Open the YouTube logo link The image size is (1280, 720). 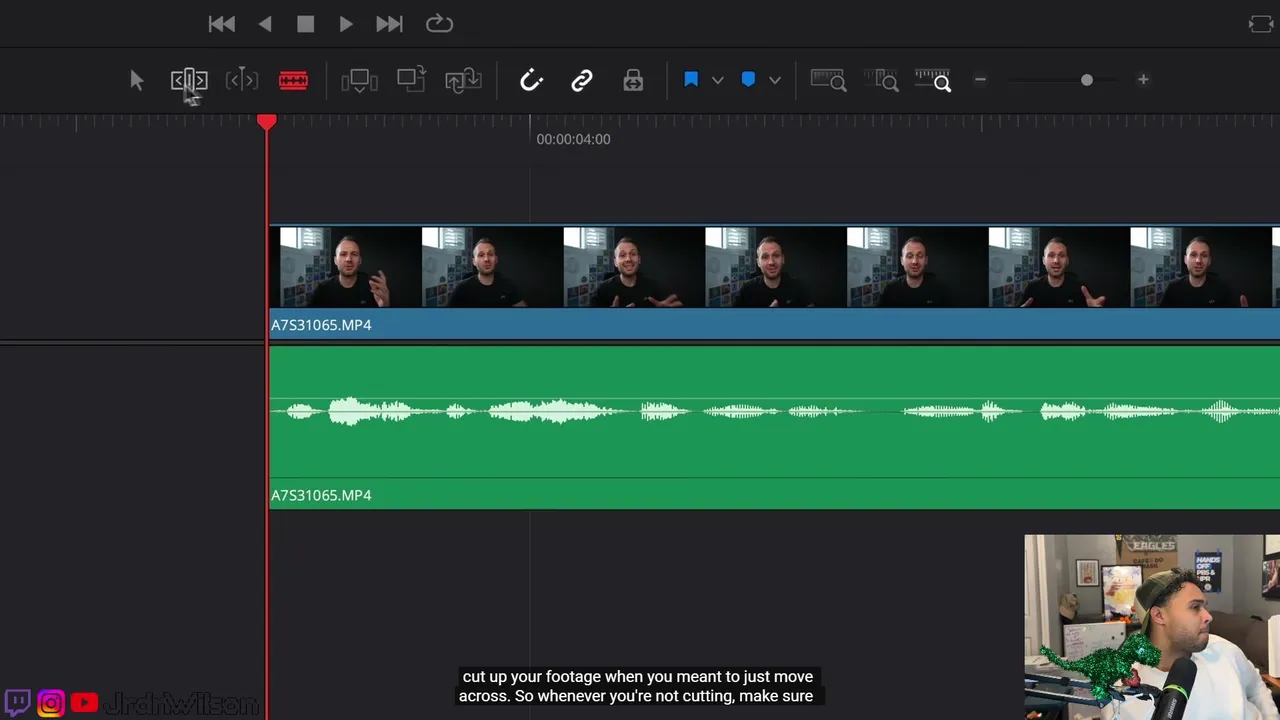pyautogui.click(x=85, y=703)
